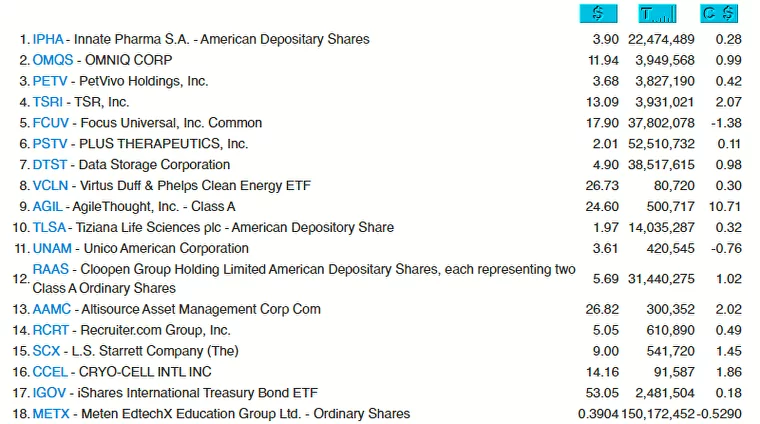
Task: Click the price change column header icon
Action: tap(719, 14)
